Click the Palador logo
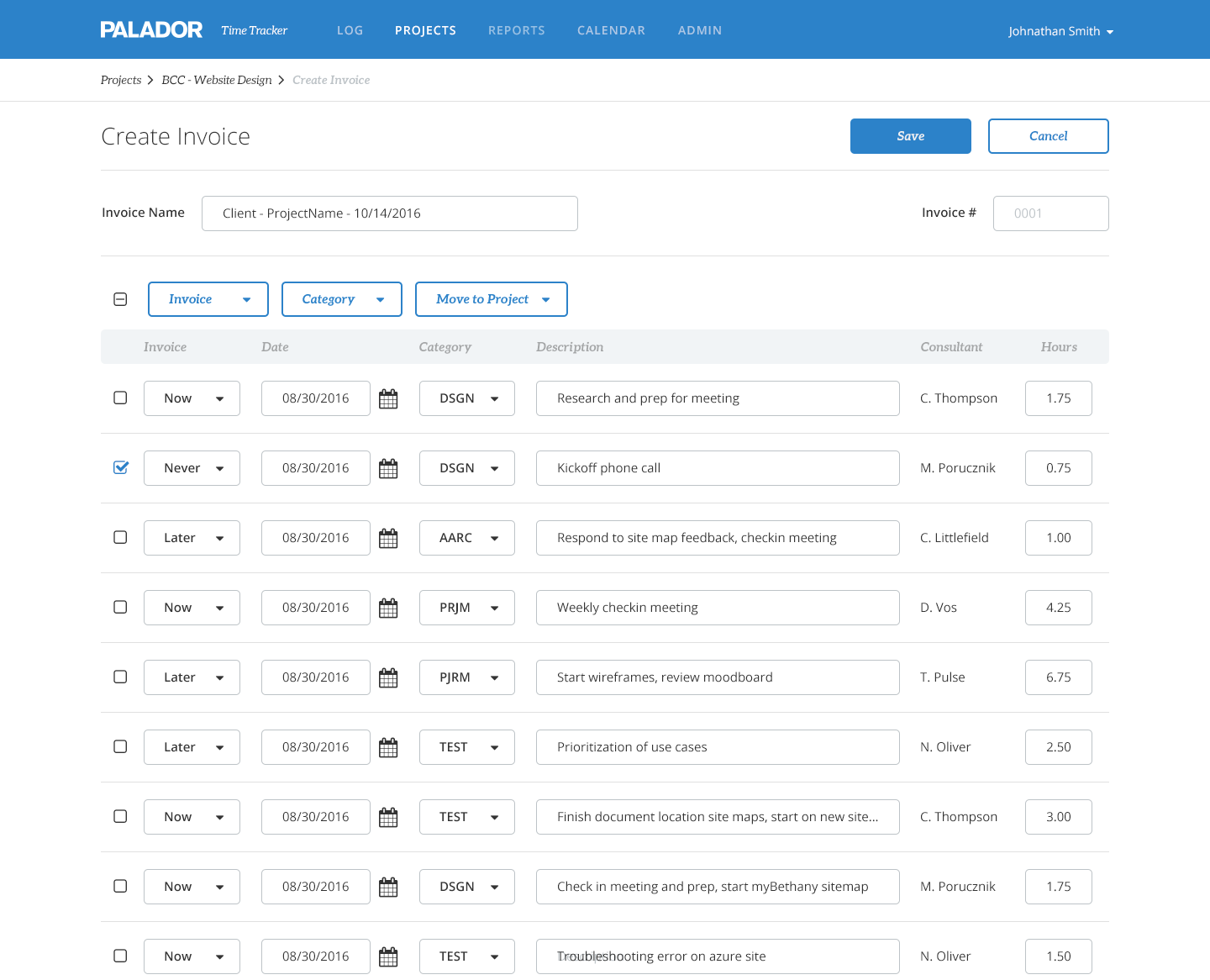Image resolution: width=1210 pixels, height=980 pixels. pyautogui.click(x=151, y=30)
